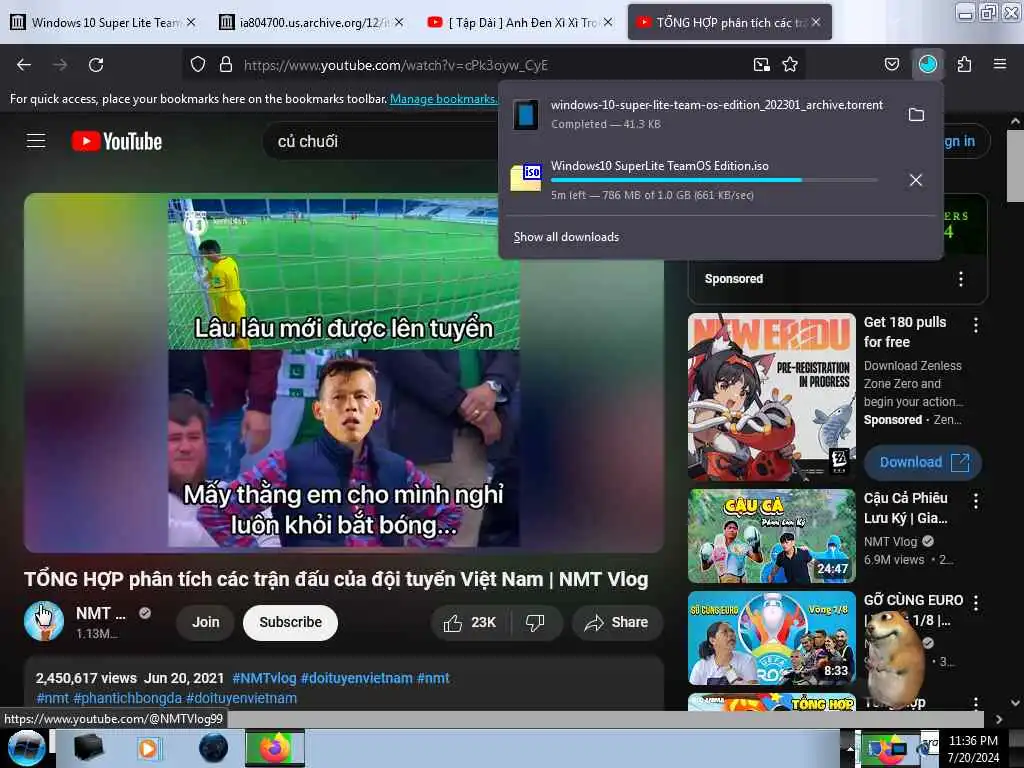1024x768 pixels.
Task: Click the video title TỔNG HỢP phân tích
Action: (x=336, y=579)
